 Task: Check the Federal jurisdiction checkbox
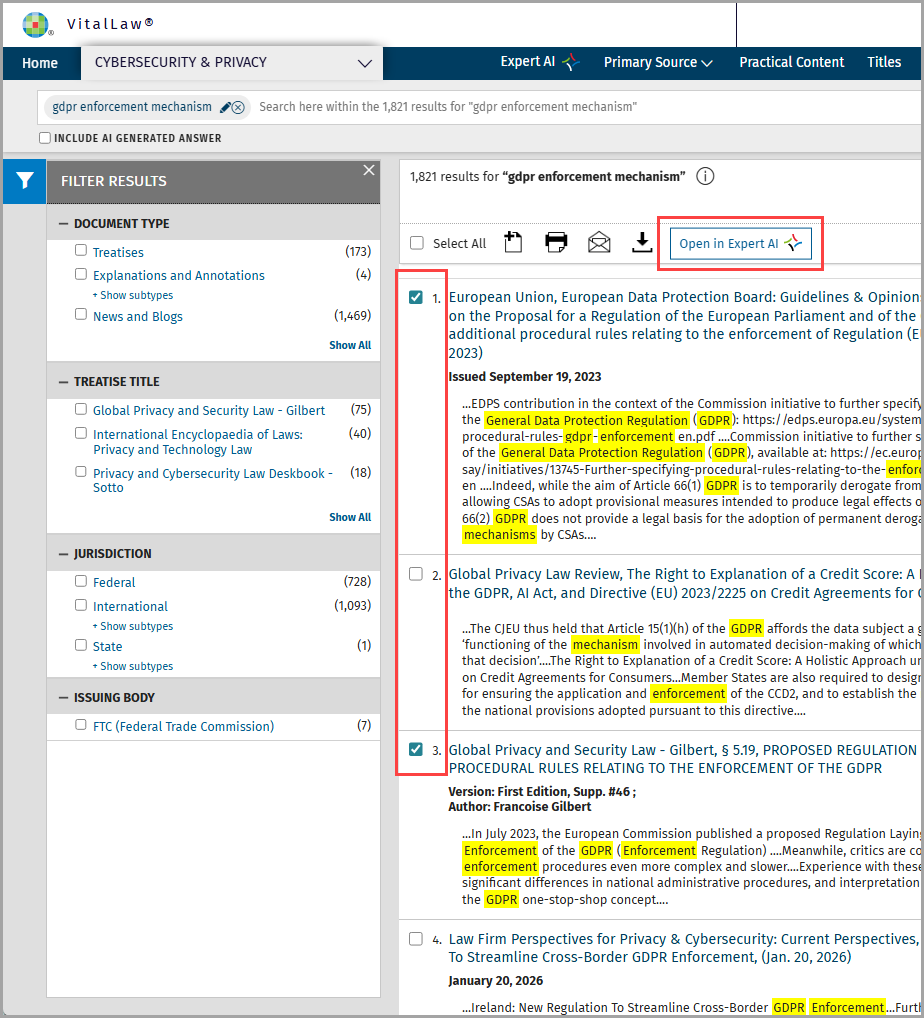(x=81, y=581)
